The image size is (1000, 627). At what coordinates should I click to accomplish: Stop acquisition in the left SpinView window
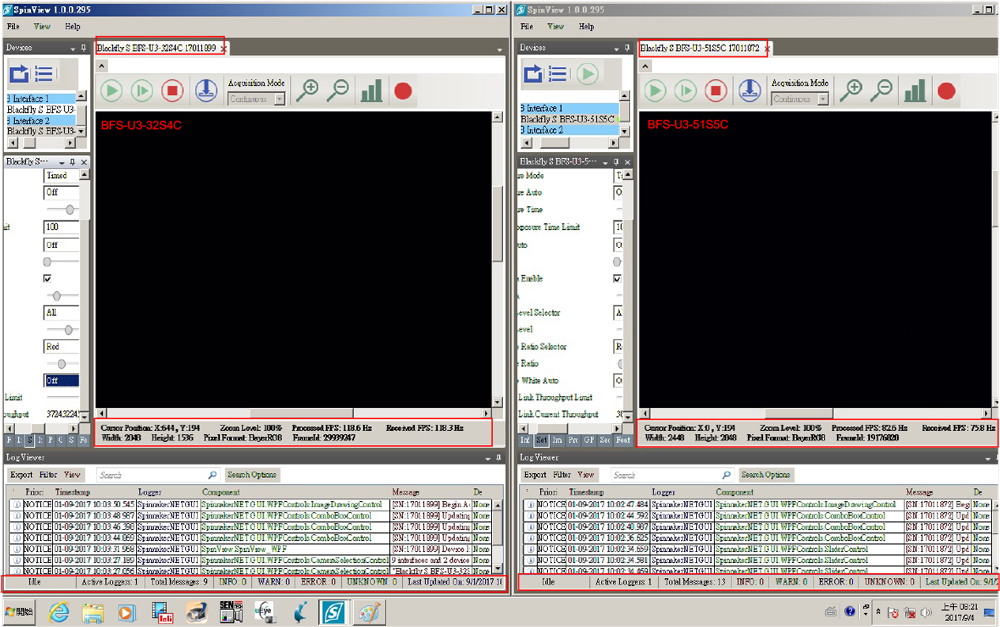tap(172, 91)
